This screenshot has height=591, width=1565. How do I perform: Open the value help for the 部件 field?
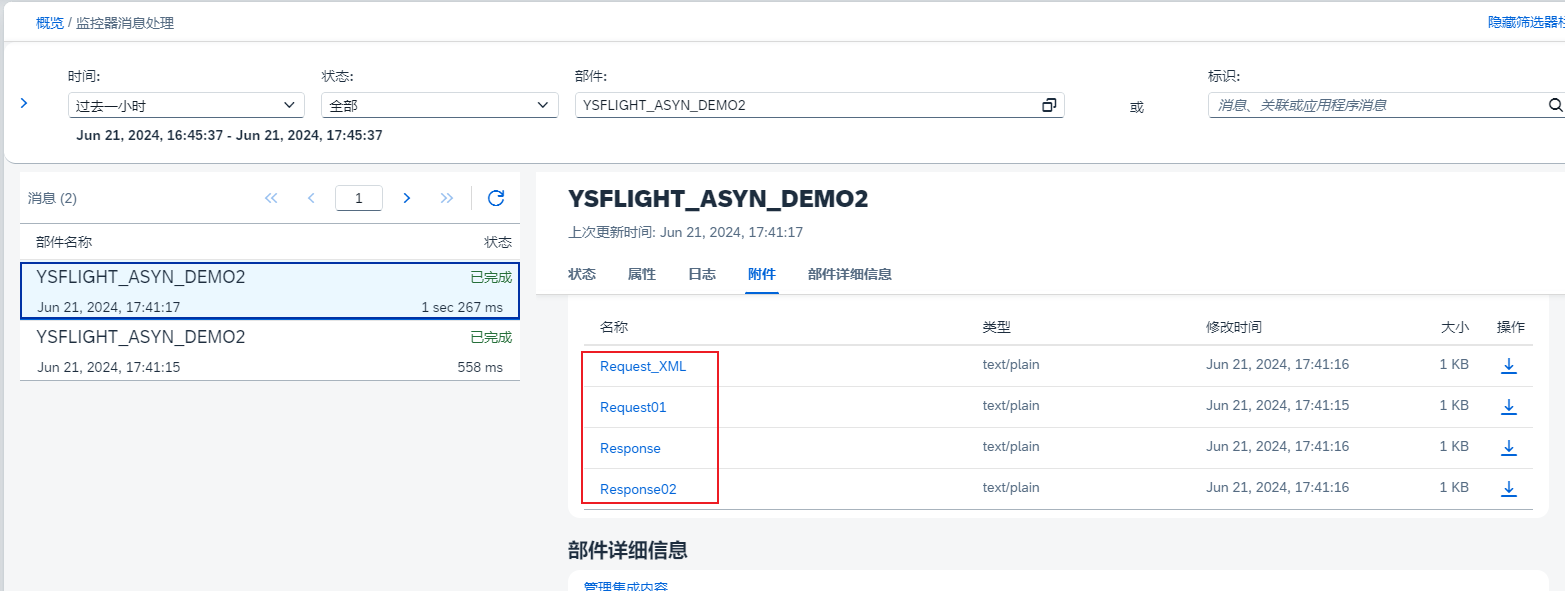click(x=1048, y=104)
